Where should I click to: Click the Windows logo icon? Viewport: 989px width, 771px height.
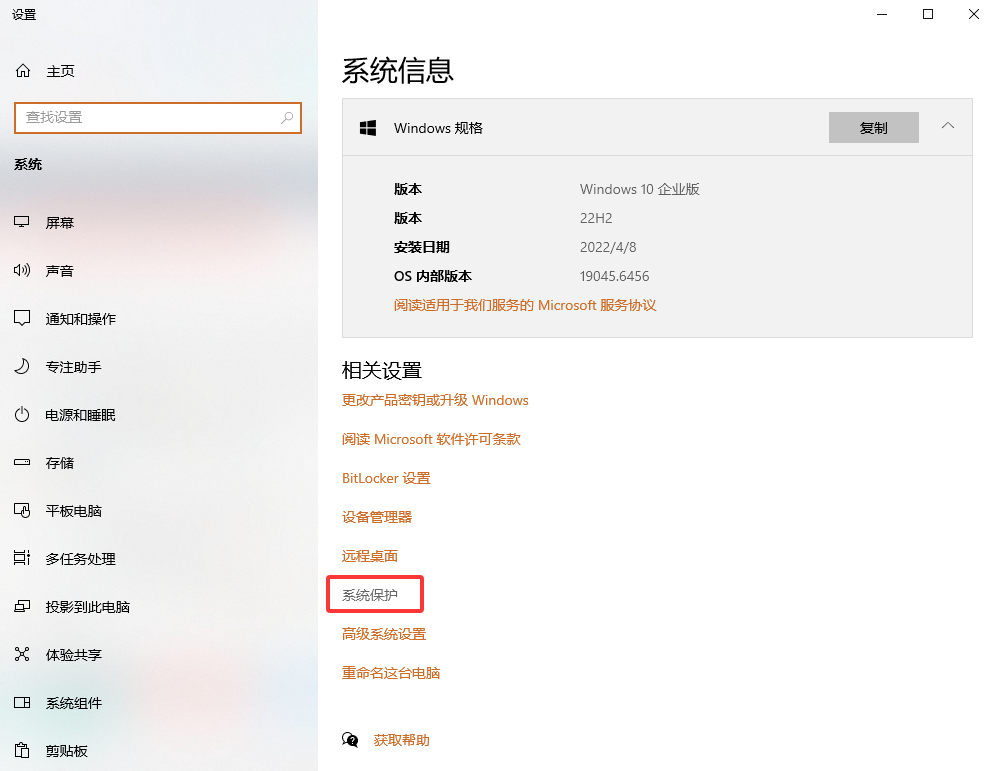point(368,128)
